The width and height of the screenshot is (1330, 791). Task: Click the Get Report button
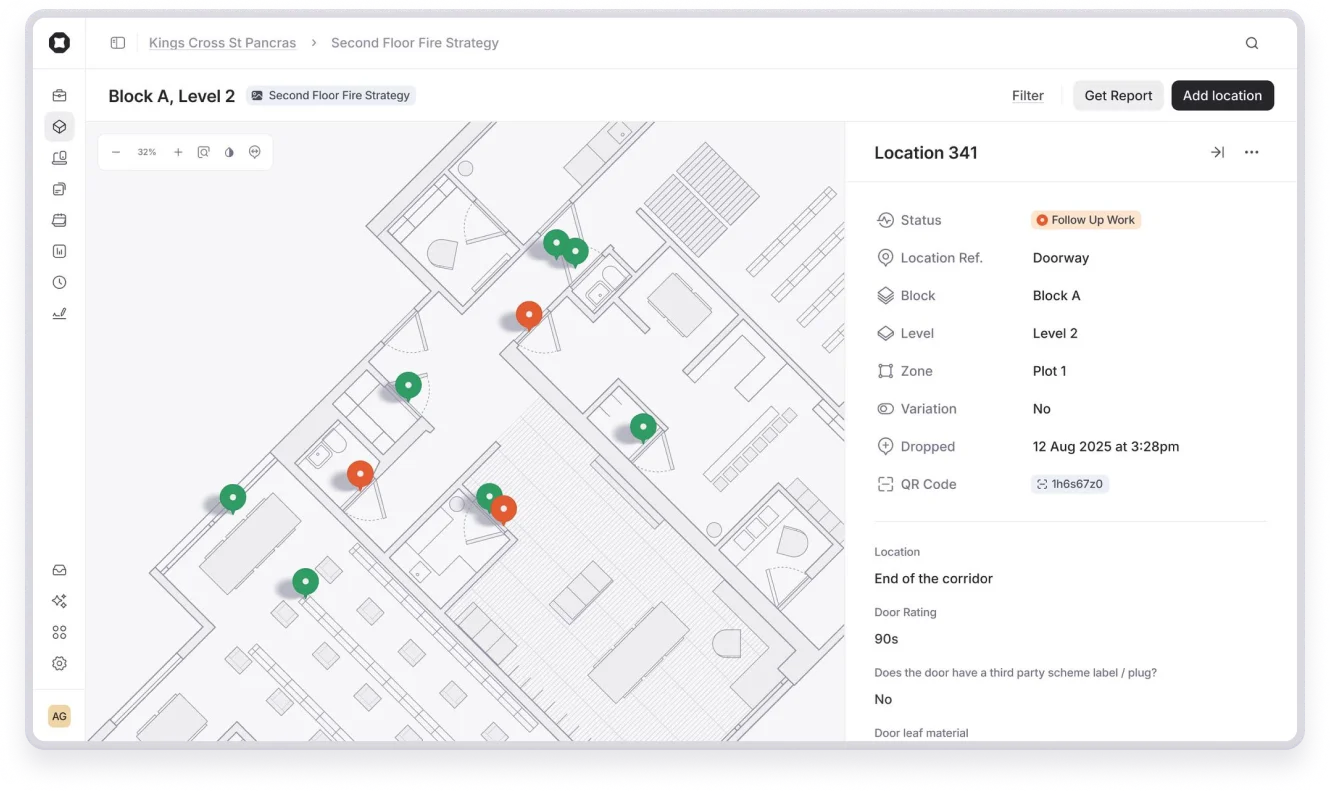(x=1117, y=95)
